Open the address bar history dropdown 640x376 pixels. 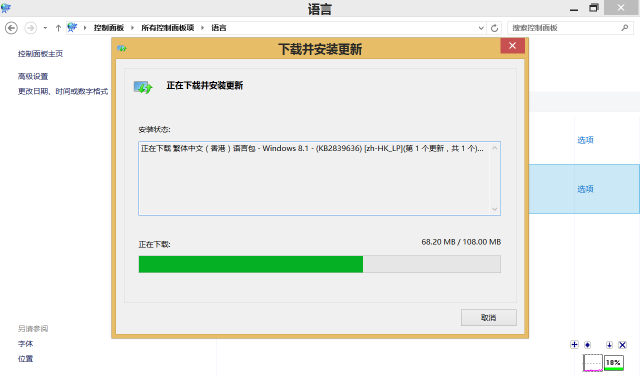point(481,28)
